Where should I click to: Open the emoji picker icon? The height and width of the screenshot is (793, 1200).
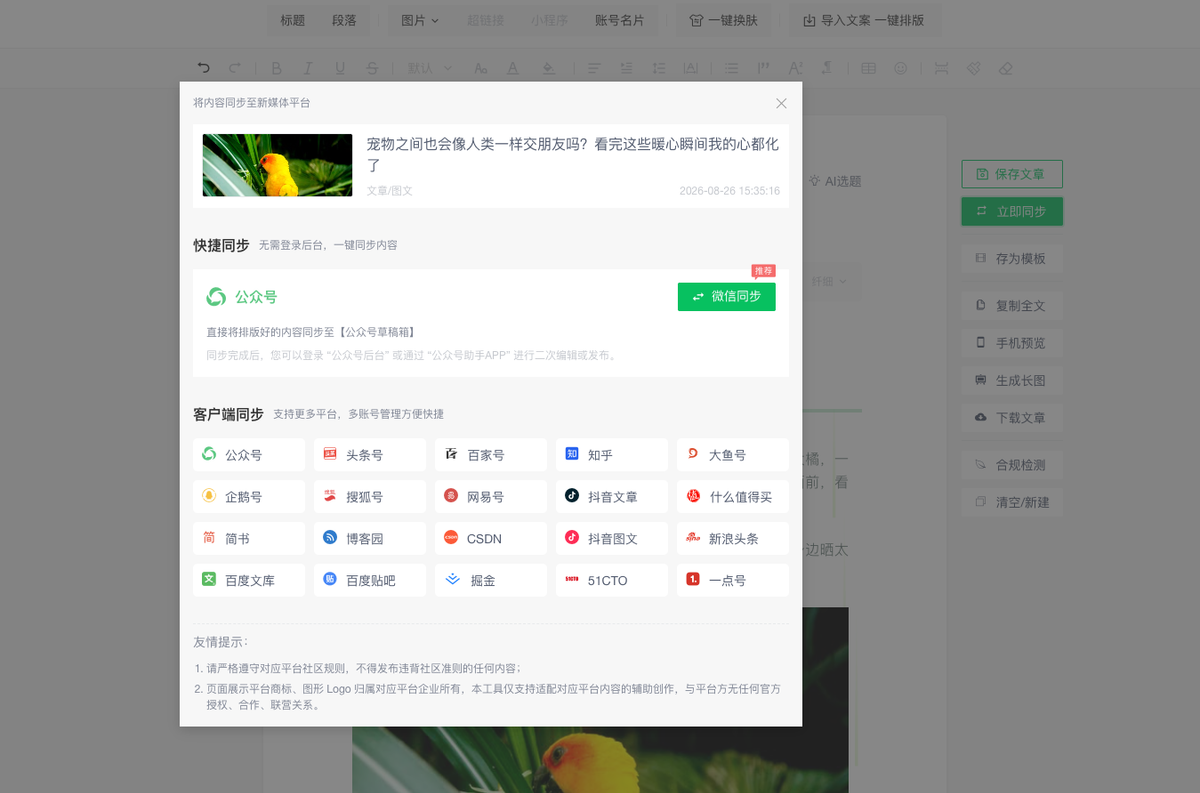pyautogui.click(x=901, y=68)
